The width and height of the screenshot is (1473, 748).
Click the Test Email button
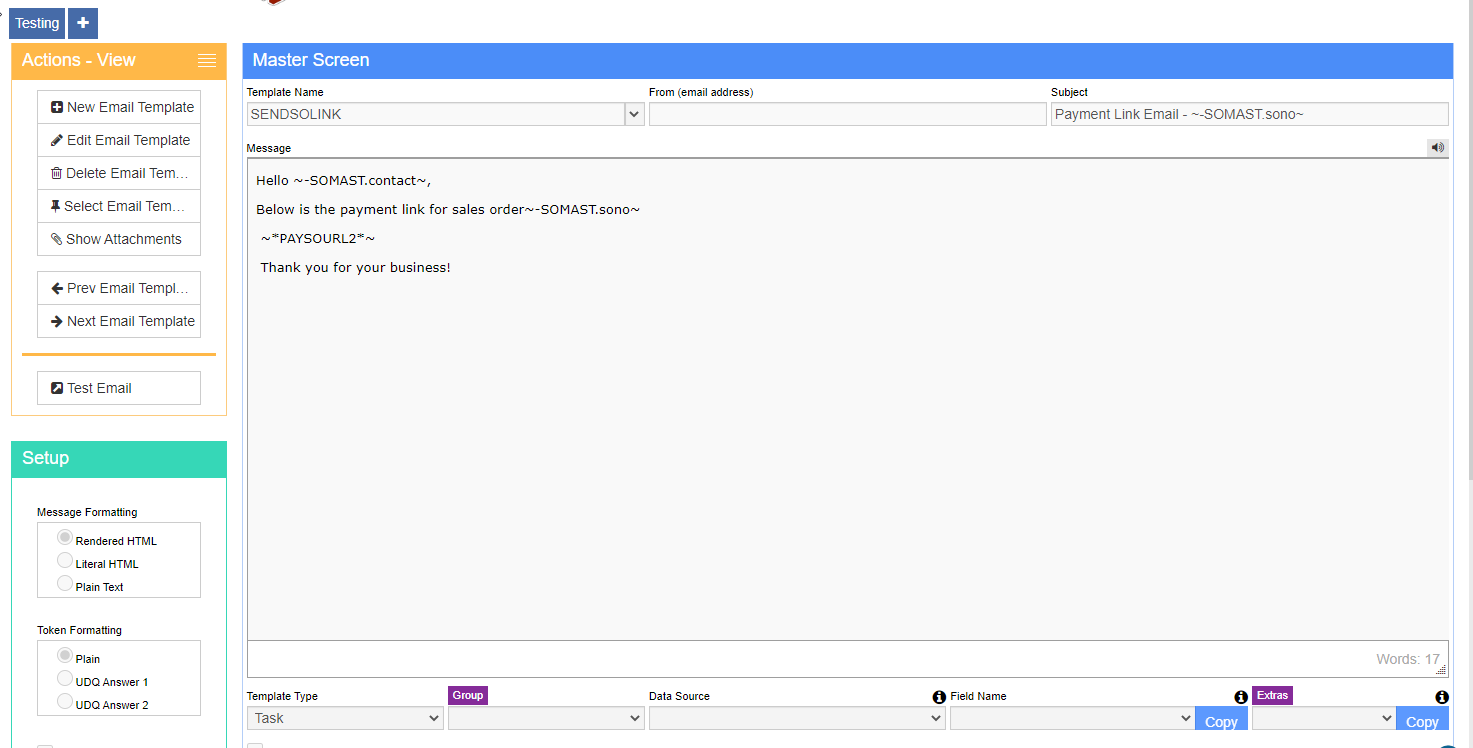point(119,388)
